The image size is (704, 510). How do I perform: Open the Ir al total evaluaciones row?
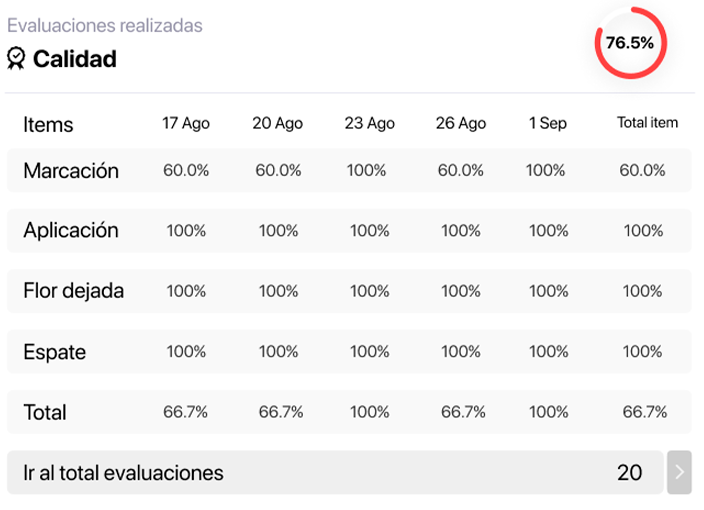point(335,472)
